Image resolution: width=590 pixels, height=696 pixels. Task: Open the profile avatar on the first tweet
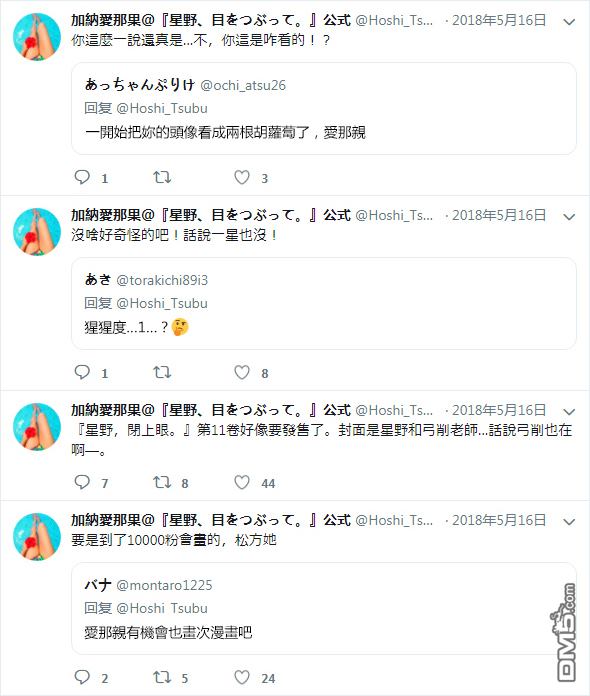coord(37,37)
